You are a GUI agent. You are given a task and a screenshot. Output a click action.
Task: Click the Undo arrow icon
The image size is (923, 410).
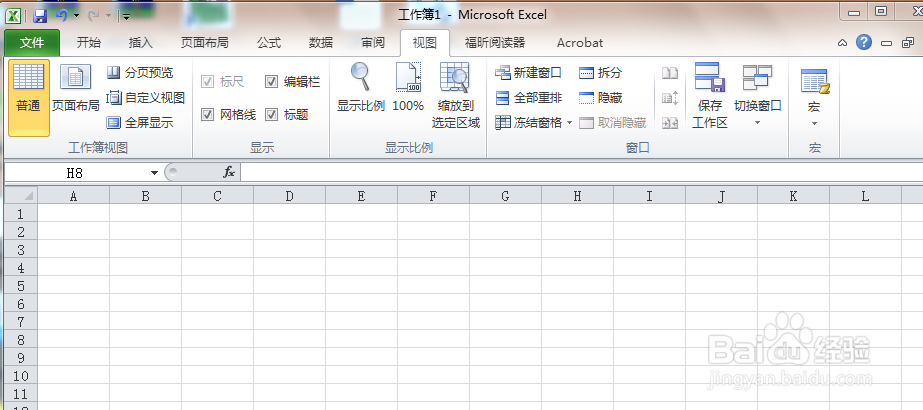pos(62,16)
